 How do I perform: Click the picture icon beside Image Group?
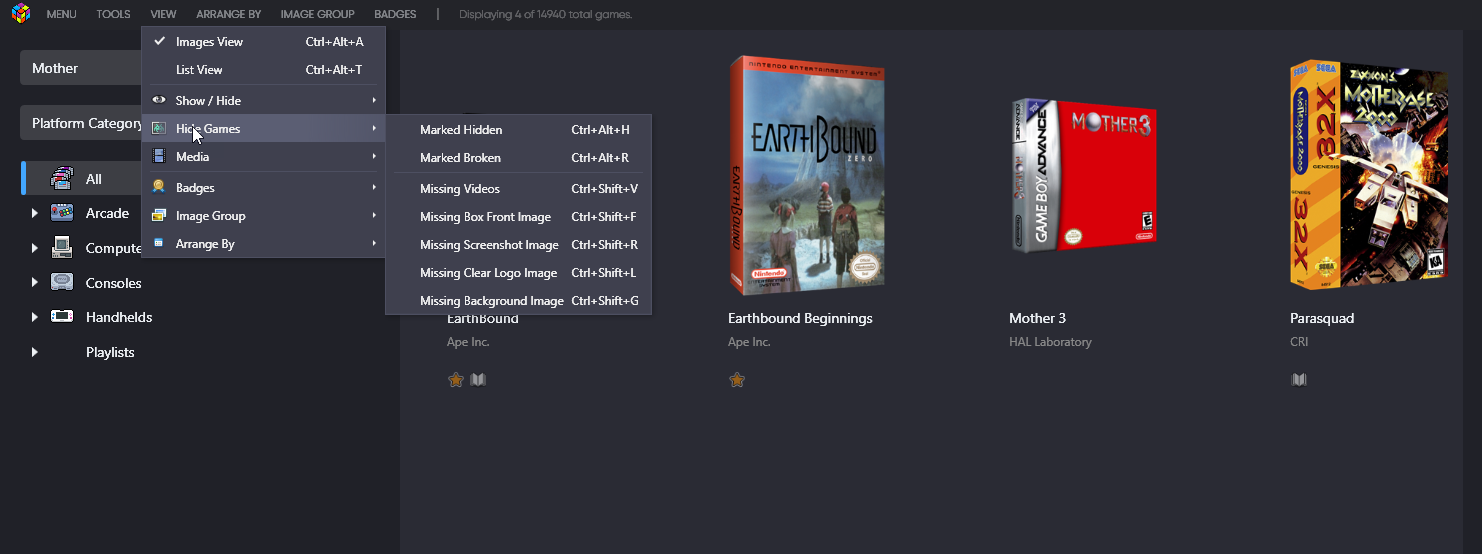pos(158,215)
